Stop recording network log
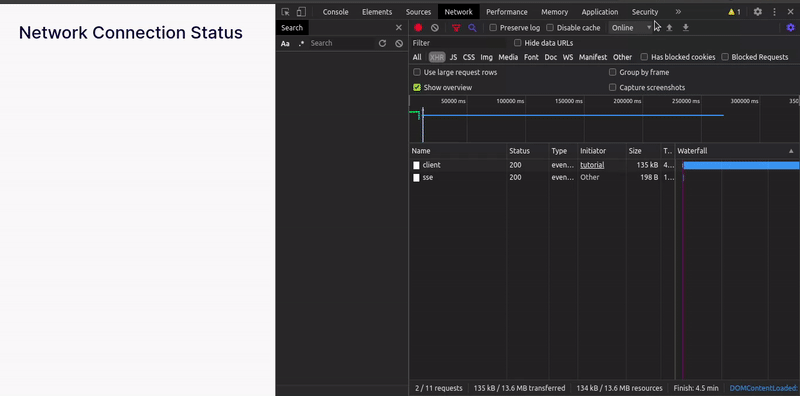800x396 pixels. 418,28
